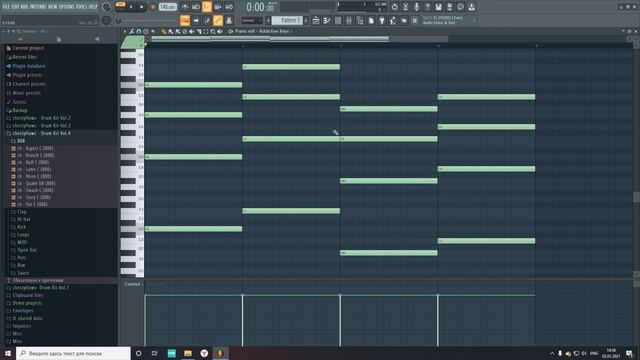This screenshot has width=640, height=360.
Task: Adjust the main volume knob
Action: (x=107, y=7)
